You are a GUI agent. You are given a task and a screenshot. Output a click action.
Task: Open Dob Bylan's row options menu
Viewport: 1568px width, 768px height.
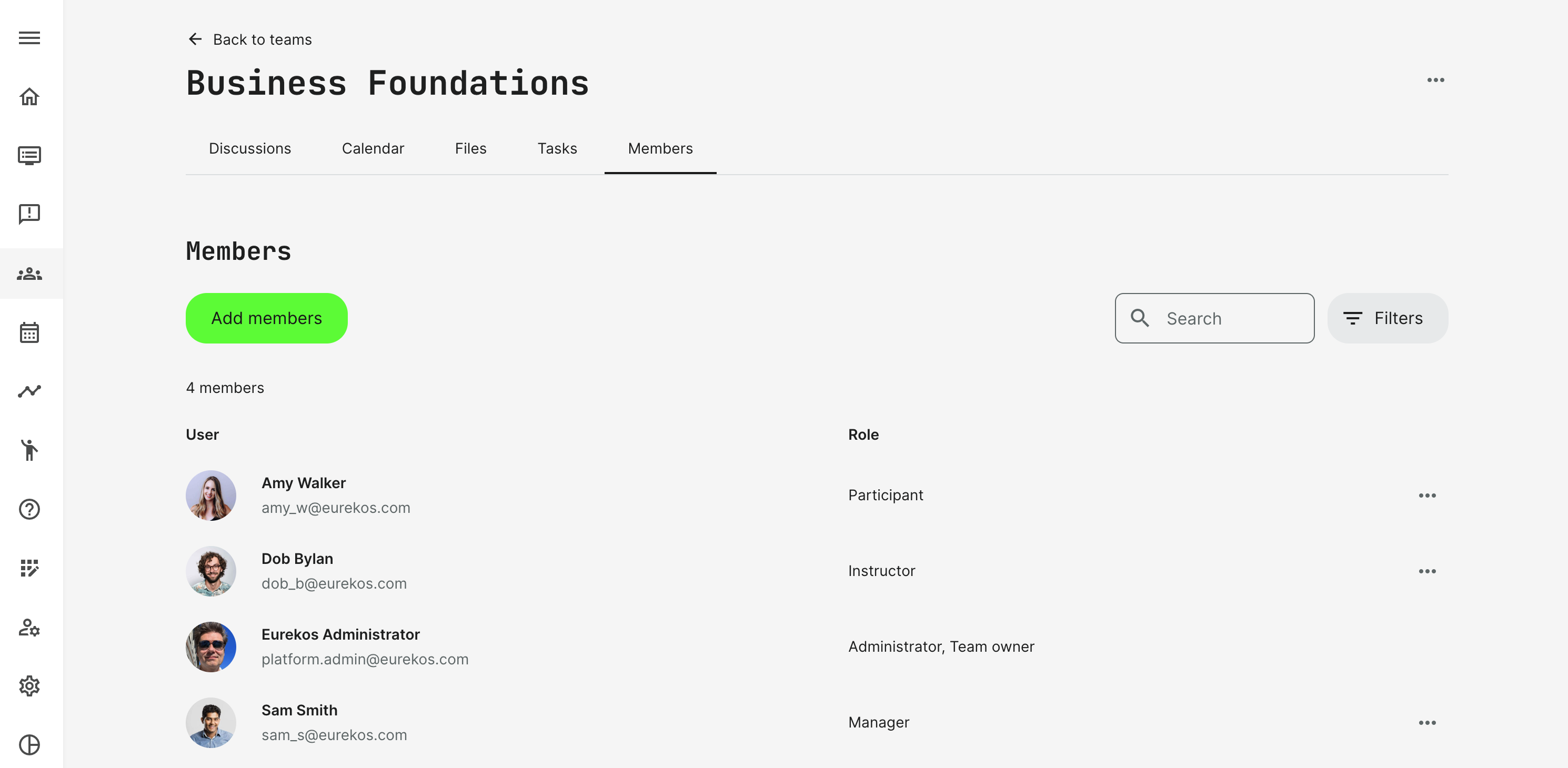click(x=1427, y=571)
